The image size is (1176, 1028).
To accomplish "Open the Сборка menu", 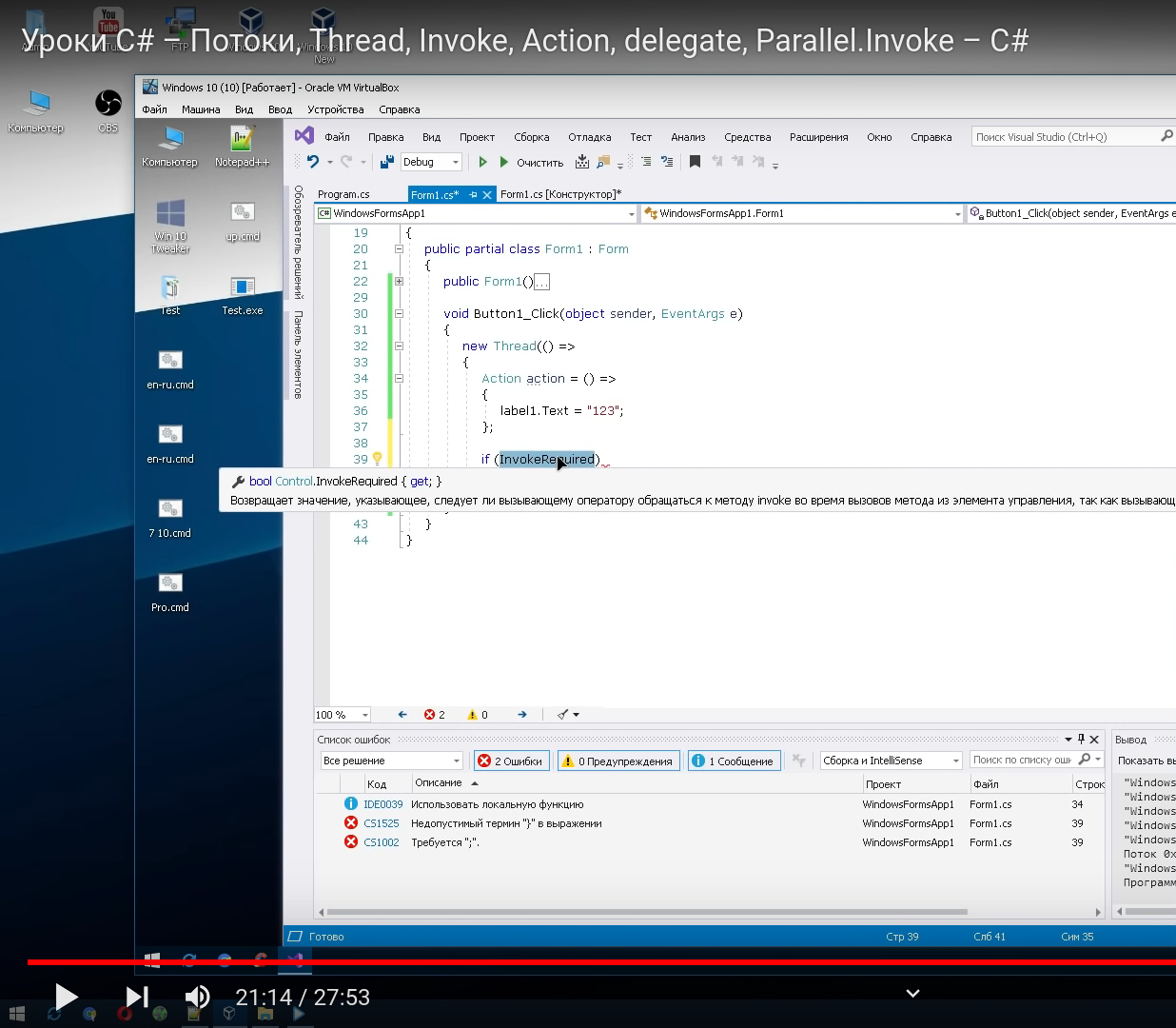I will pos(532,137).
